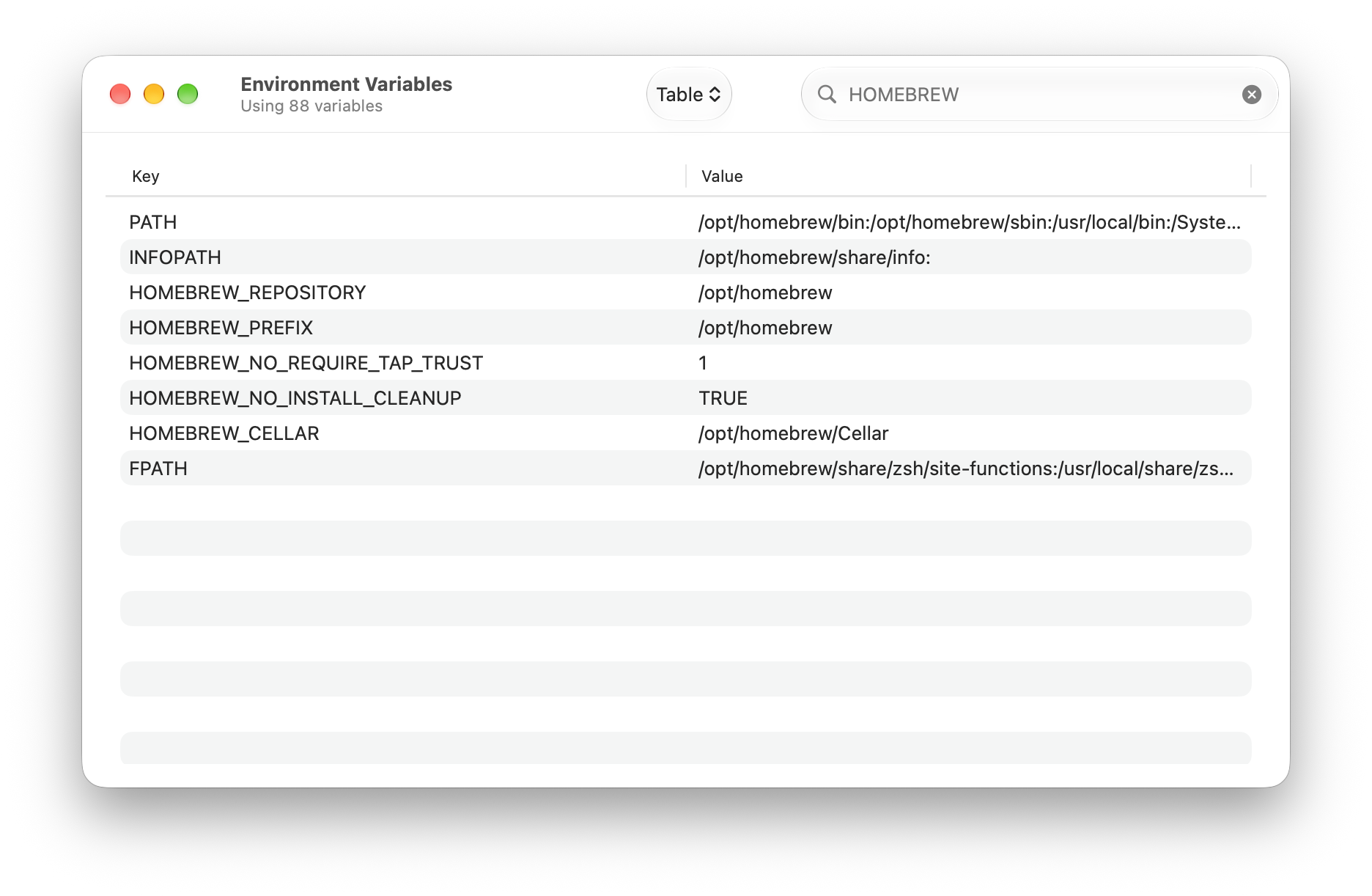Click the PATH value starting /opt/homebrew/bin
The width and height of the screenshot is (1372, 896).
click(x=970, y=222)
